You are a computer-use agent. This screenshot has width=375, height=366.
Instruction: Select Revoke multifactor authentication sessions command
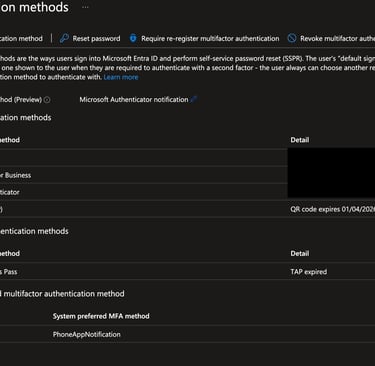337,38
